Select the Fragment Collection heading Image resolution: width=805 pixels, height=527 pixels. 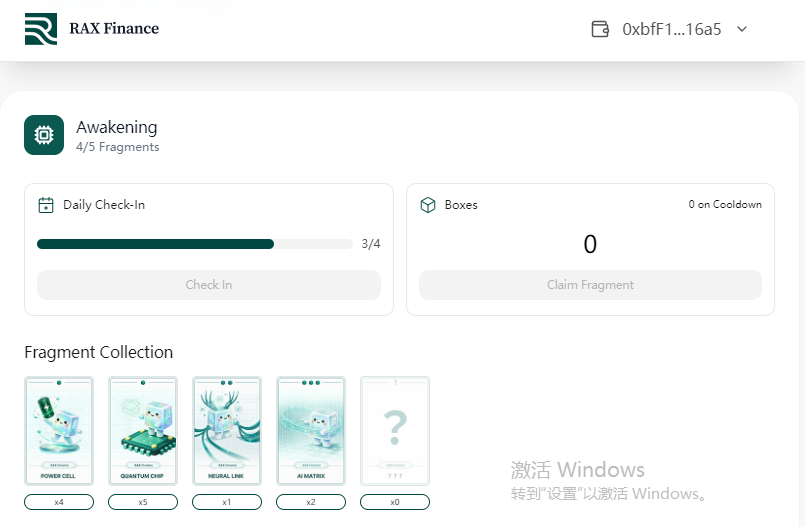99,352
